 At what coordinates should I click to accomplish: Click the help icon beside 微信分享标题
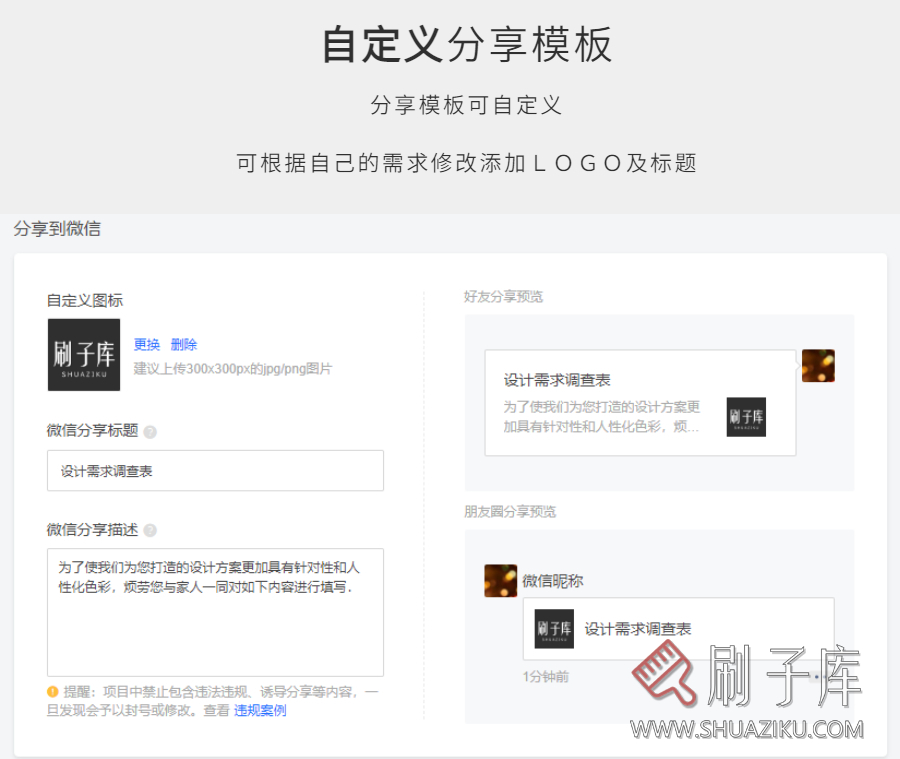148,431
